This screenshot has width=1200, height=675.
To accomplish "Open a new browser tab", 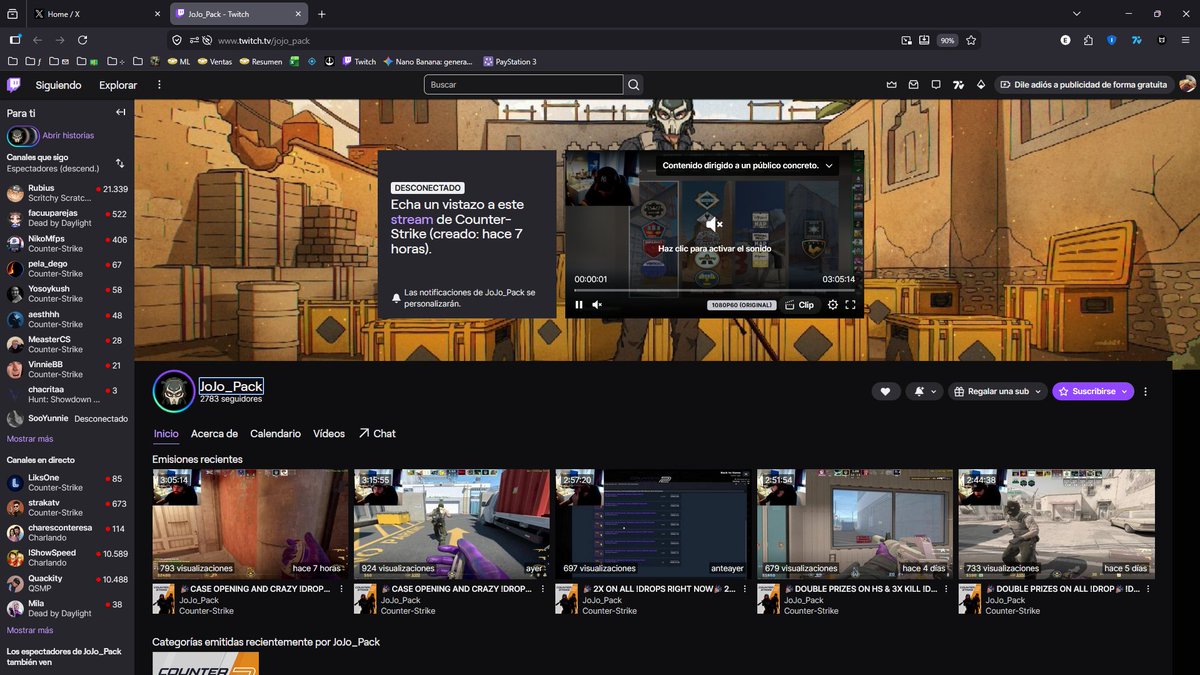I will 322,14.
